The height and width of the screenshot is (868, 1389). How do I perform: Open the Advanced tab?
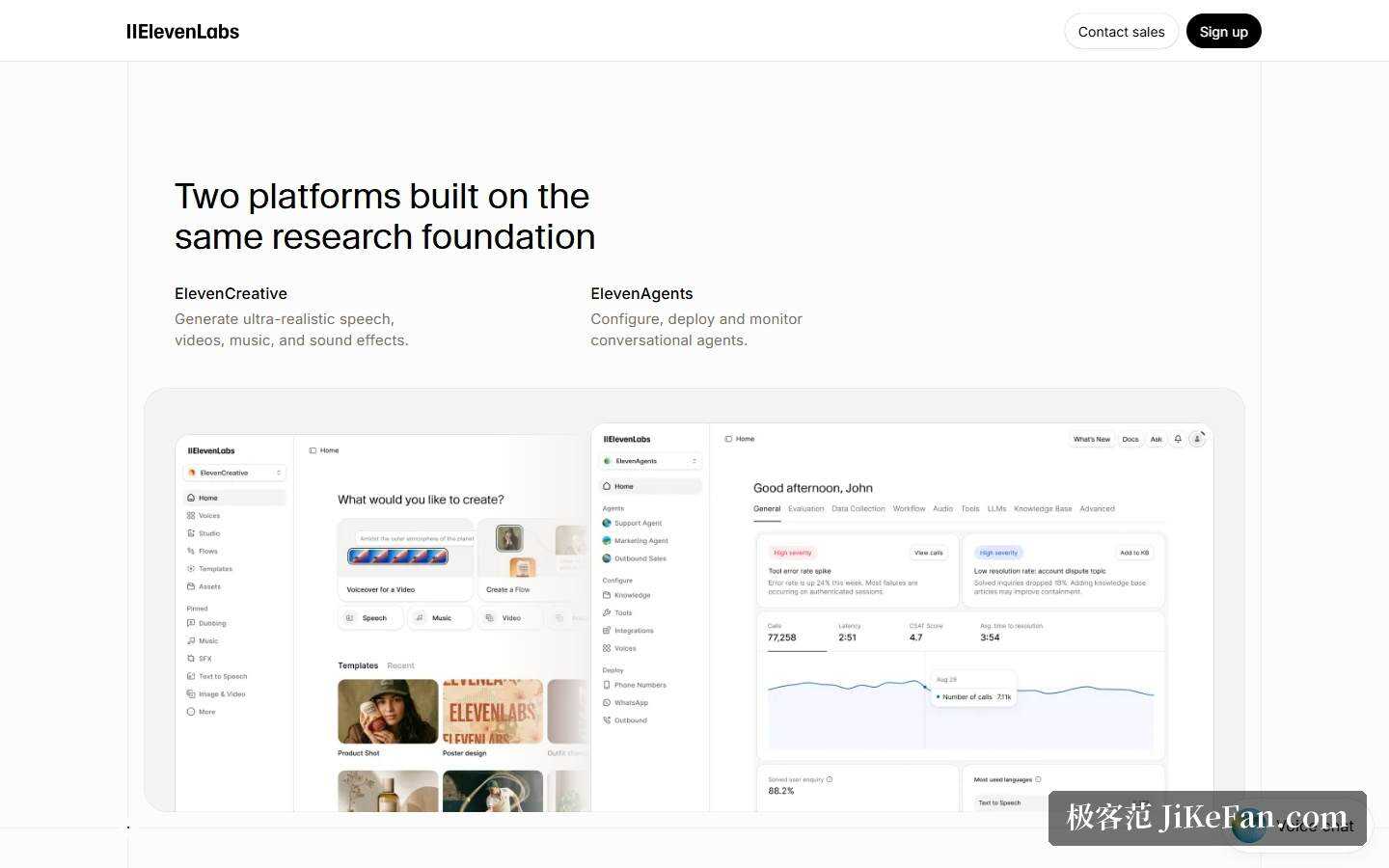tap(1098, 508)
